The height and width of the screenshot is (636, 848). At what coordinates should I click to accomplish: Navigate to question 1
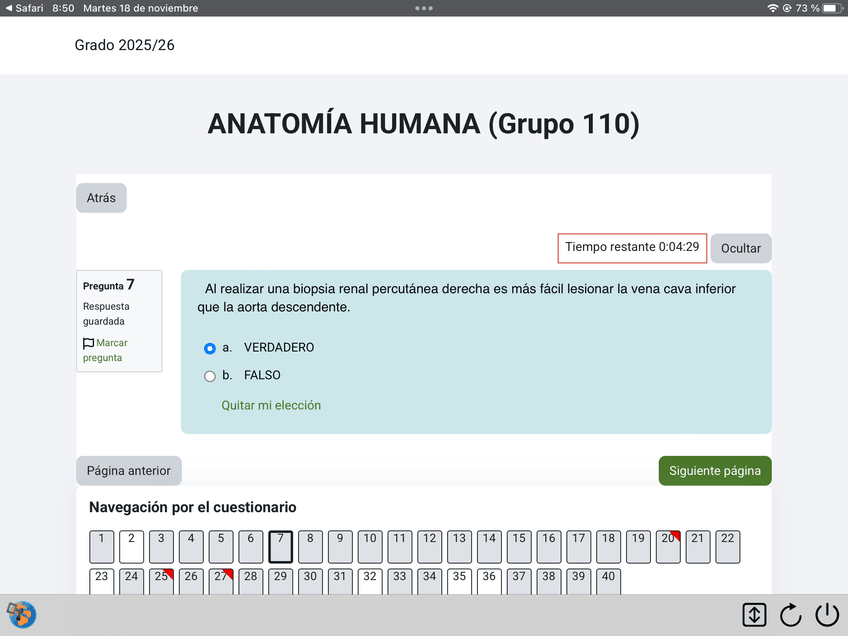[x=102, y=546]
